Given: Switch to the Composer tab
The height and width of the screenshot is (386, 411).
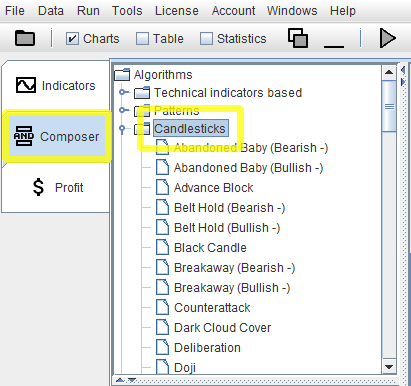Looking at the screenshot, I should (56, 137).
